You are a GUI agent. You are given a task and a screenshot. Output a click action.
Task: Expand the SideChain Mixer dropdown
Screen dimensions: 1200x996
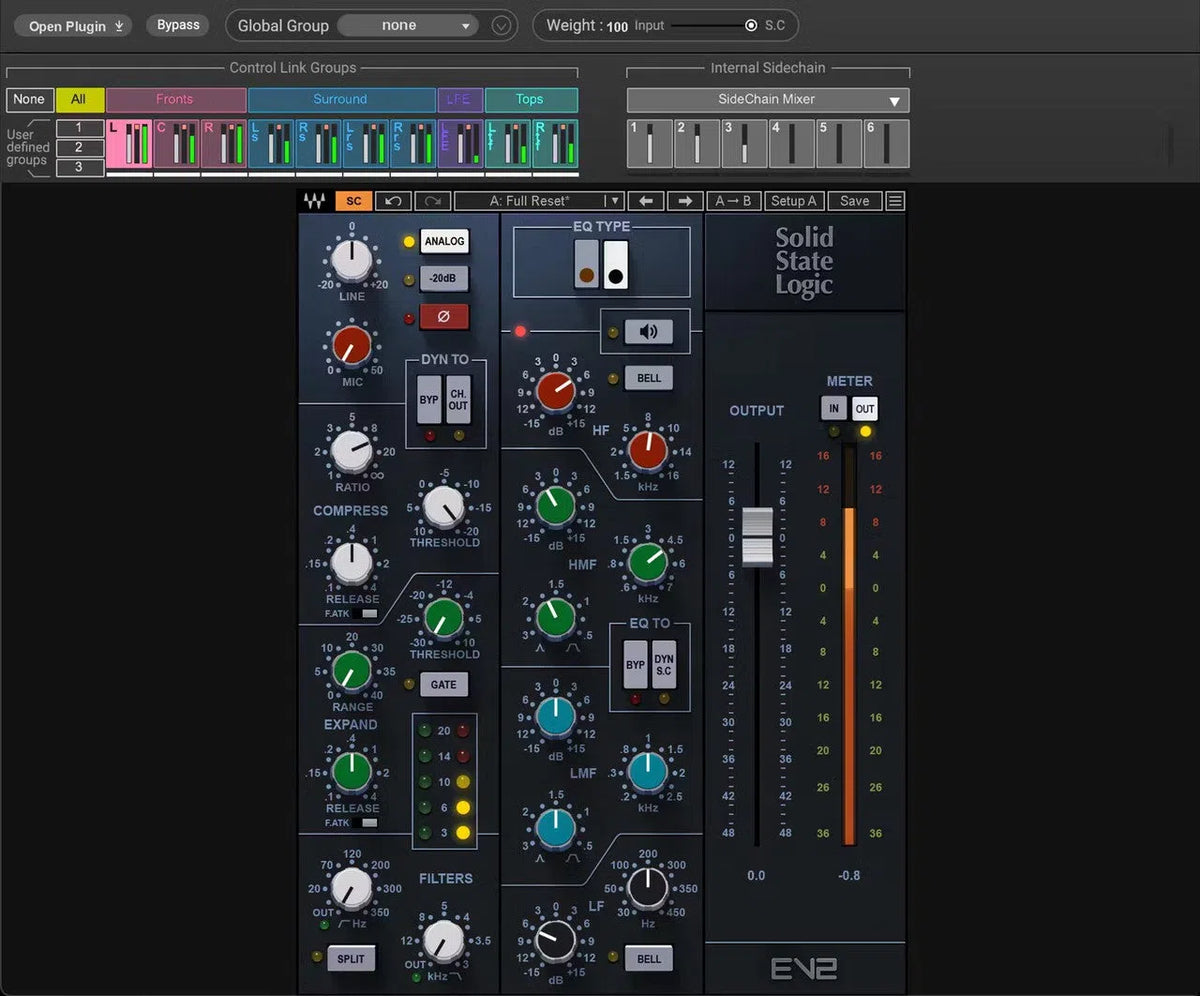pyautogui.click(x=767, y=100)
